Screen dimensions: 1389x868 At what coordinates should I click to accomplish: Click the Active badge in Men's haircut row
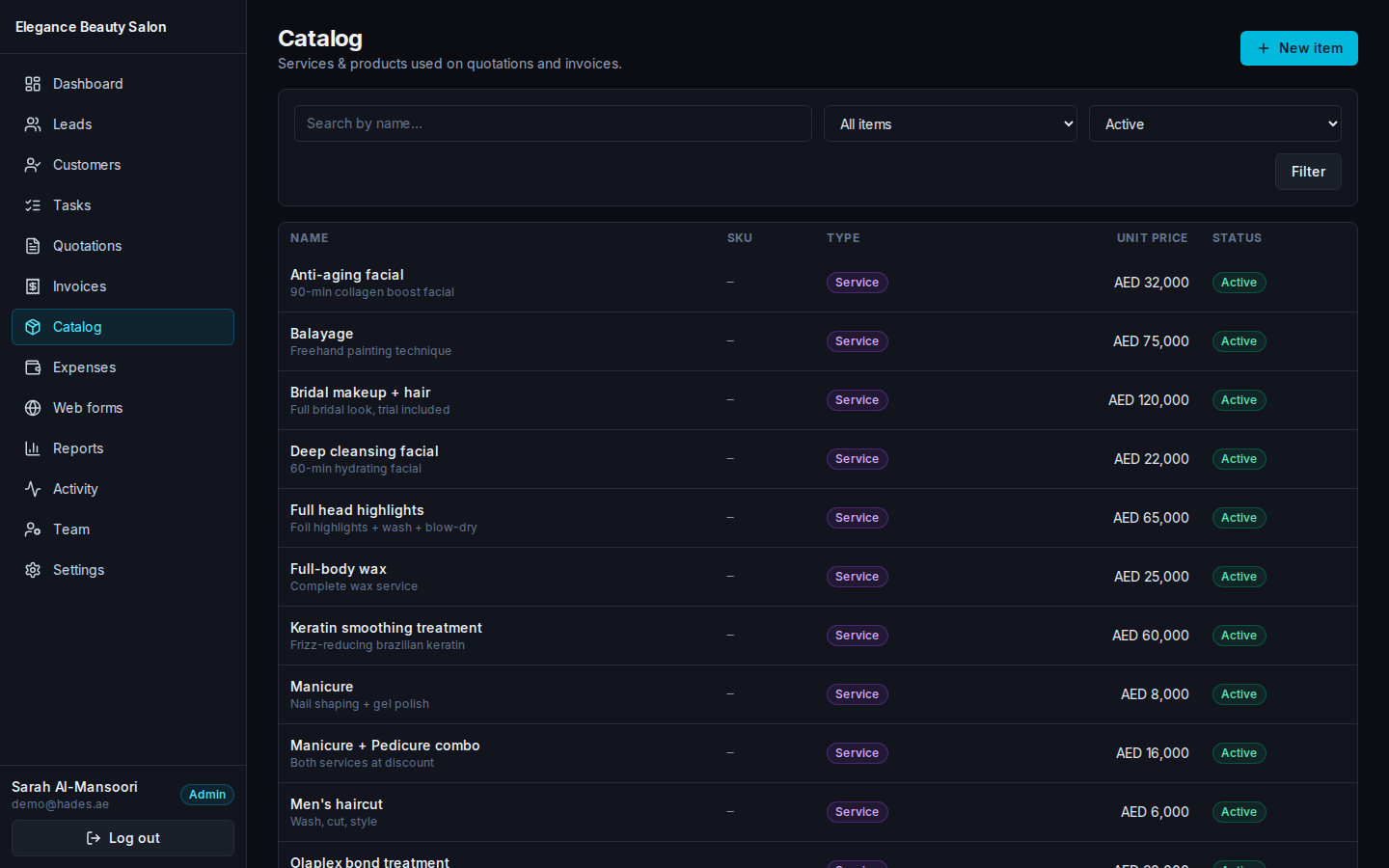pyautogui.click(x=1239, y=812)
